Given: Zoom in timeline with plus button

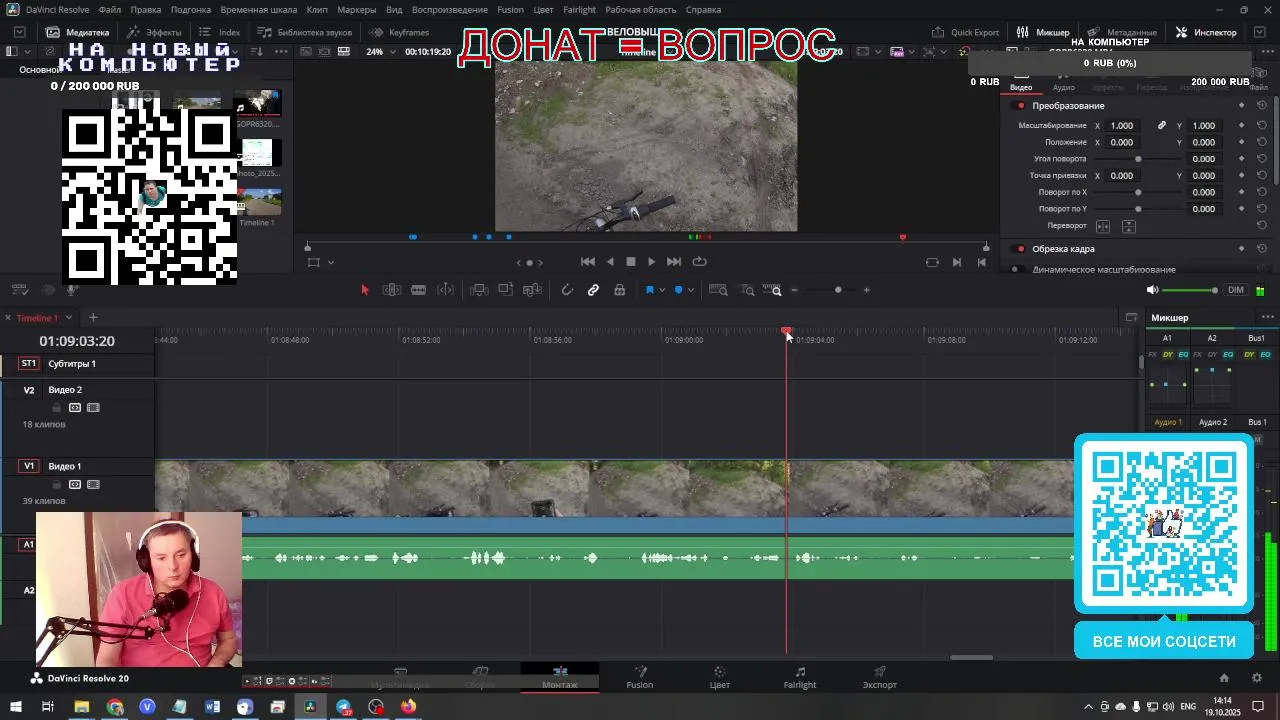Looking at the screenshot, I should pos(866,290).
